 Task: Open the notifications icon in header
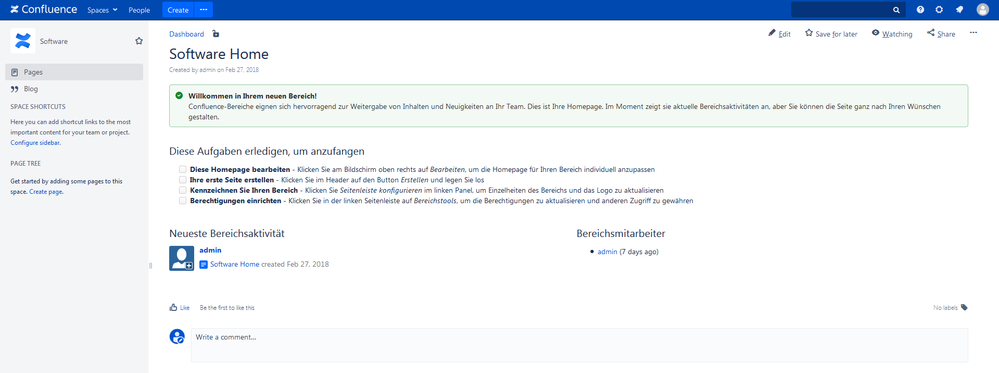click(x=959, y=10)
